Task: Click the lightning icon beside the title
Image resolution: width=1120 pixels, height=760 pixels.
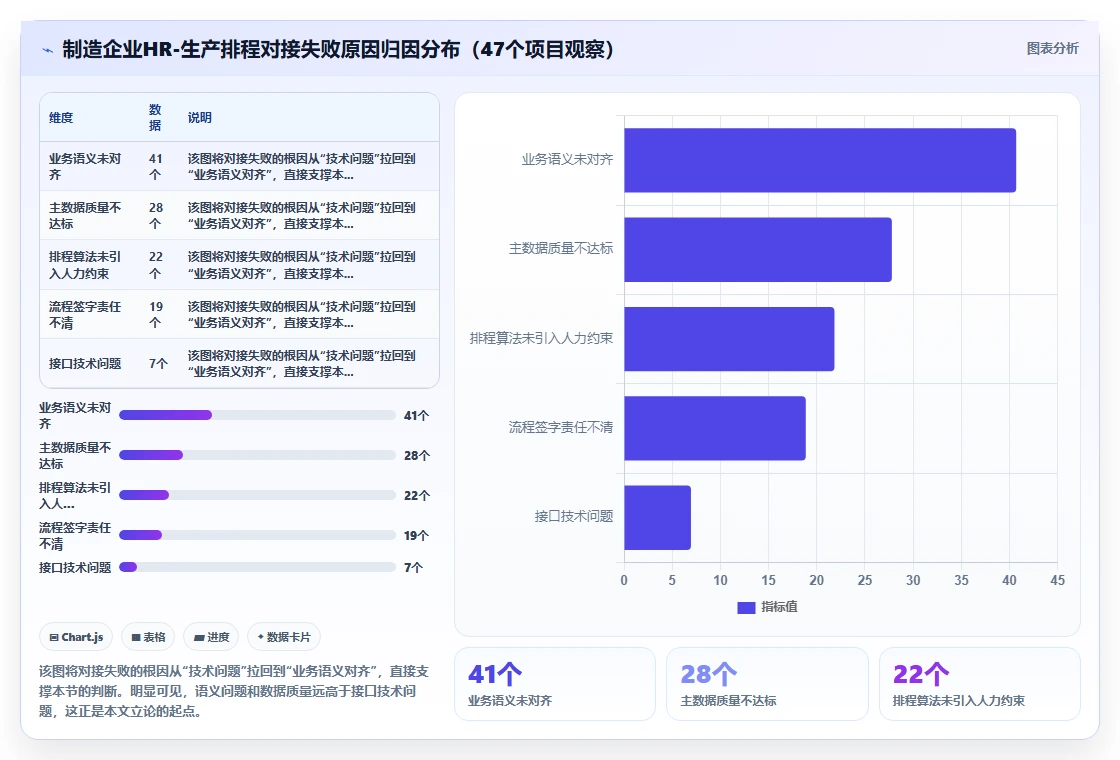Action: 48,50
